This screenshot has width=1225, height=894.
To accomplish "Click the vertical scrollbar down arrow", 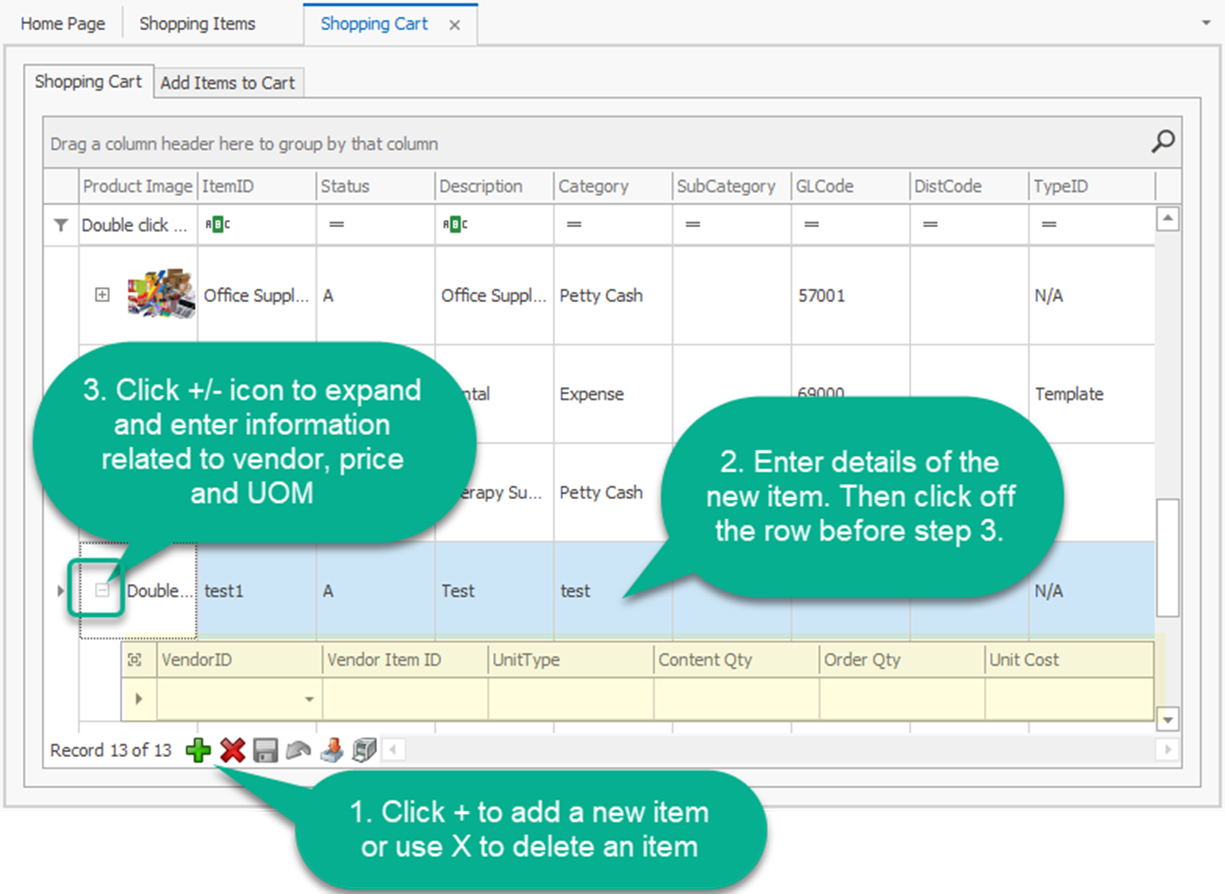I will (x=1167, y=719).
